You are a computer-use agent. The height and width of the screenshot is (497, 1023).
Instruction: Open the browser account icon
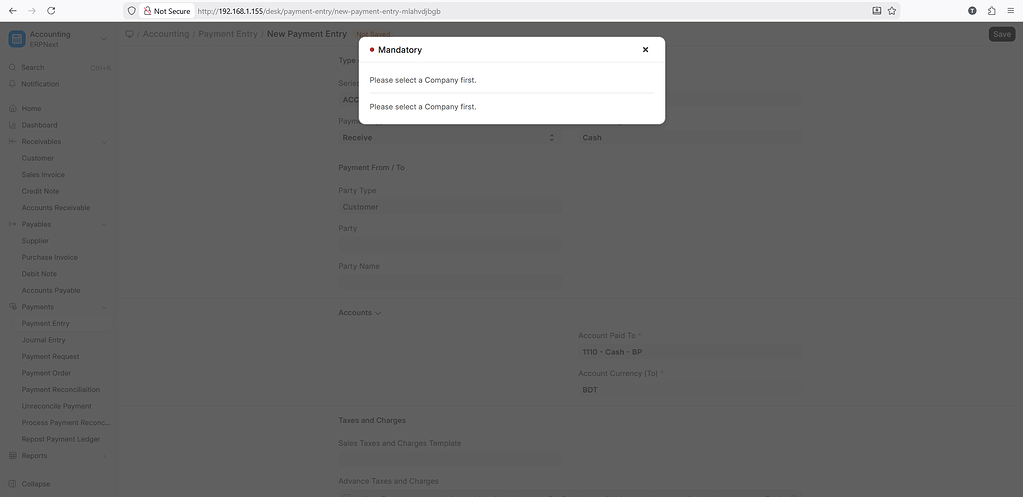click(972, 10)
